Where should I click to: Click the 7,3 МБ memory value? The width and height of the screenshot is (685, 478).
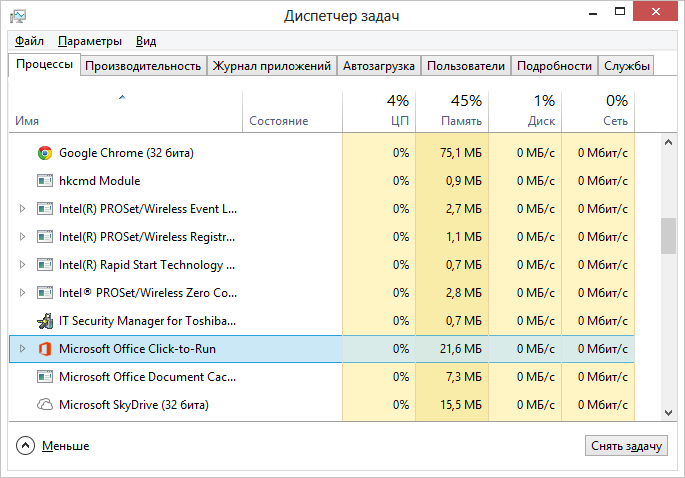pos(464,377)
